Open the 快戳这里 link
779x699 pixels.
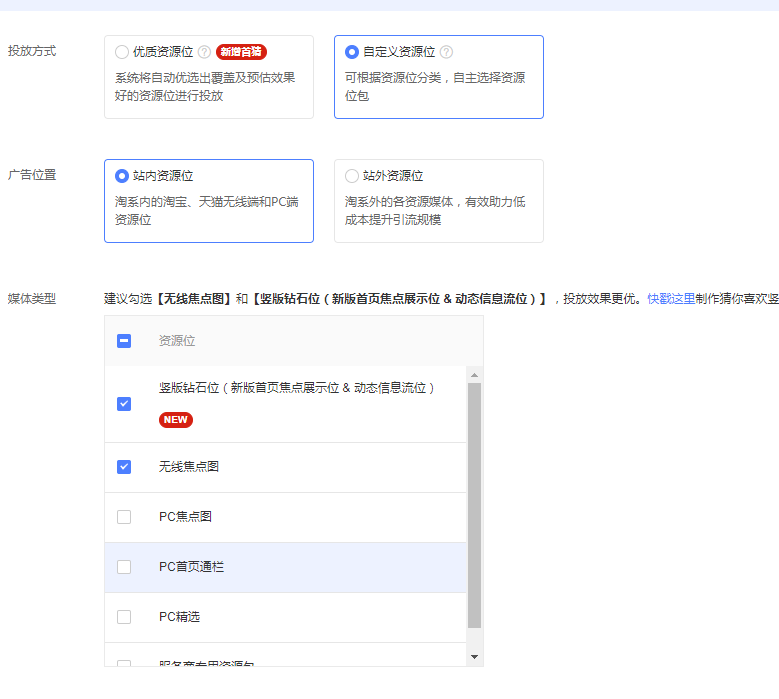671,298
